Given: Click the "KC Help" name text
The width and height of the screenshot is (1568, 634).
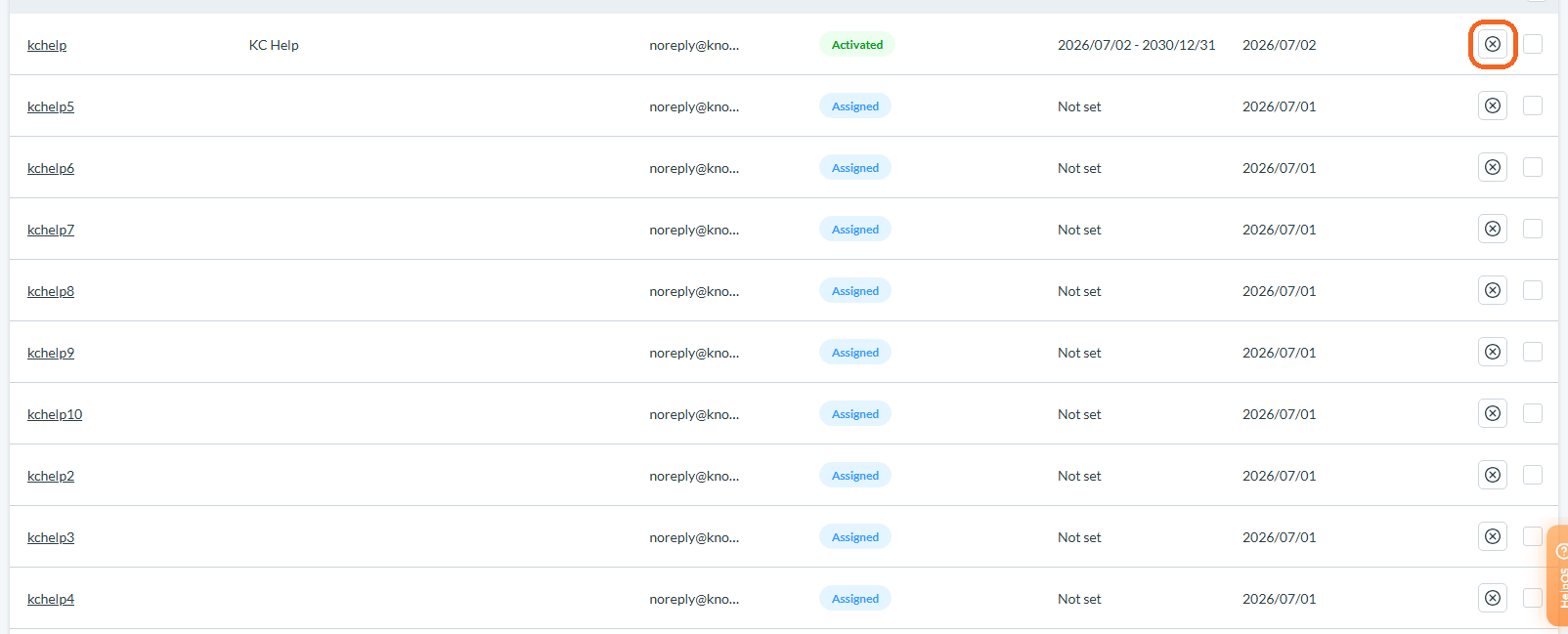Looking at the screenshot, I should tap(274, 45).
